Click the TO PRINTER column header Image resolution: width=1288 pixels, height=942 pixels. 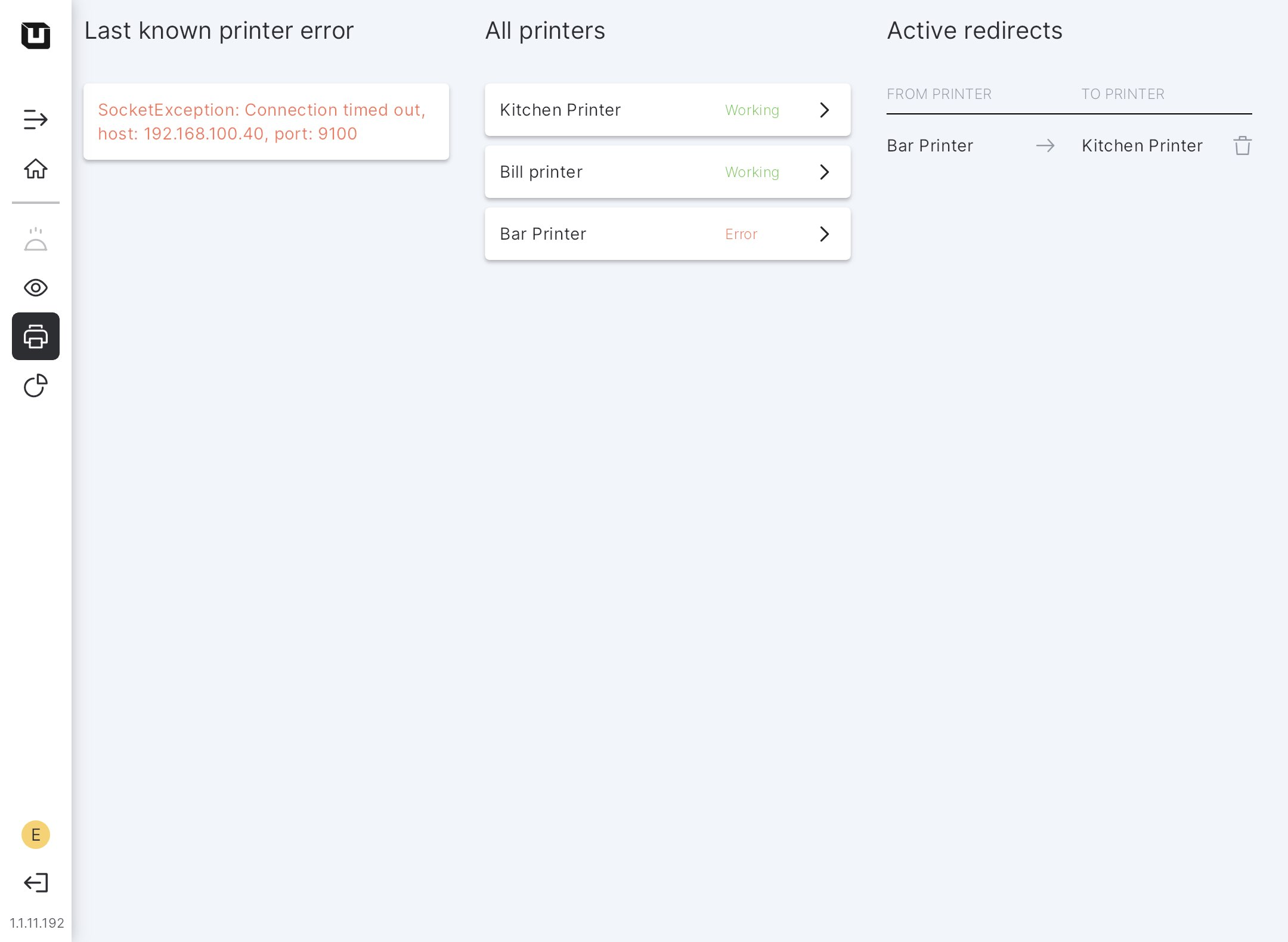(1123, 94)
